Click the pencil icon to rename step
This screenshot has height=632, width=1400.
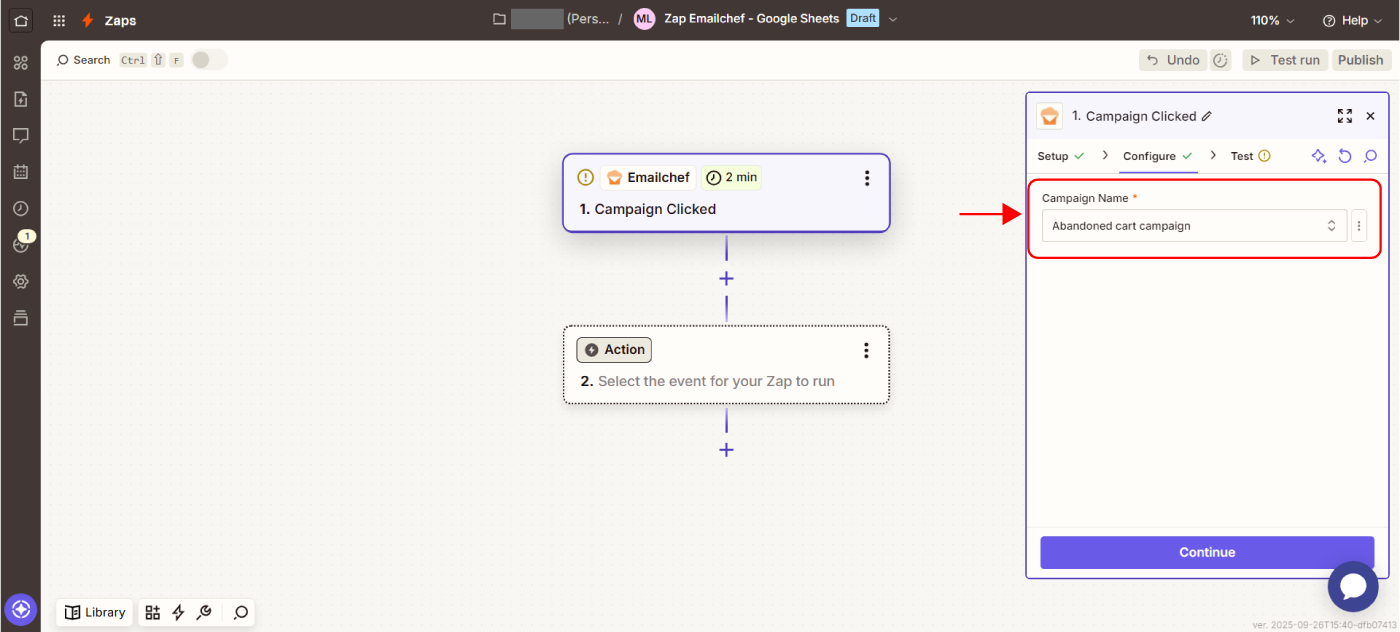[1207, 117]
